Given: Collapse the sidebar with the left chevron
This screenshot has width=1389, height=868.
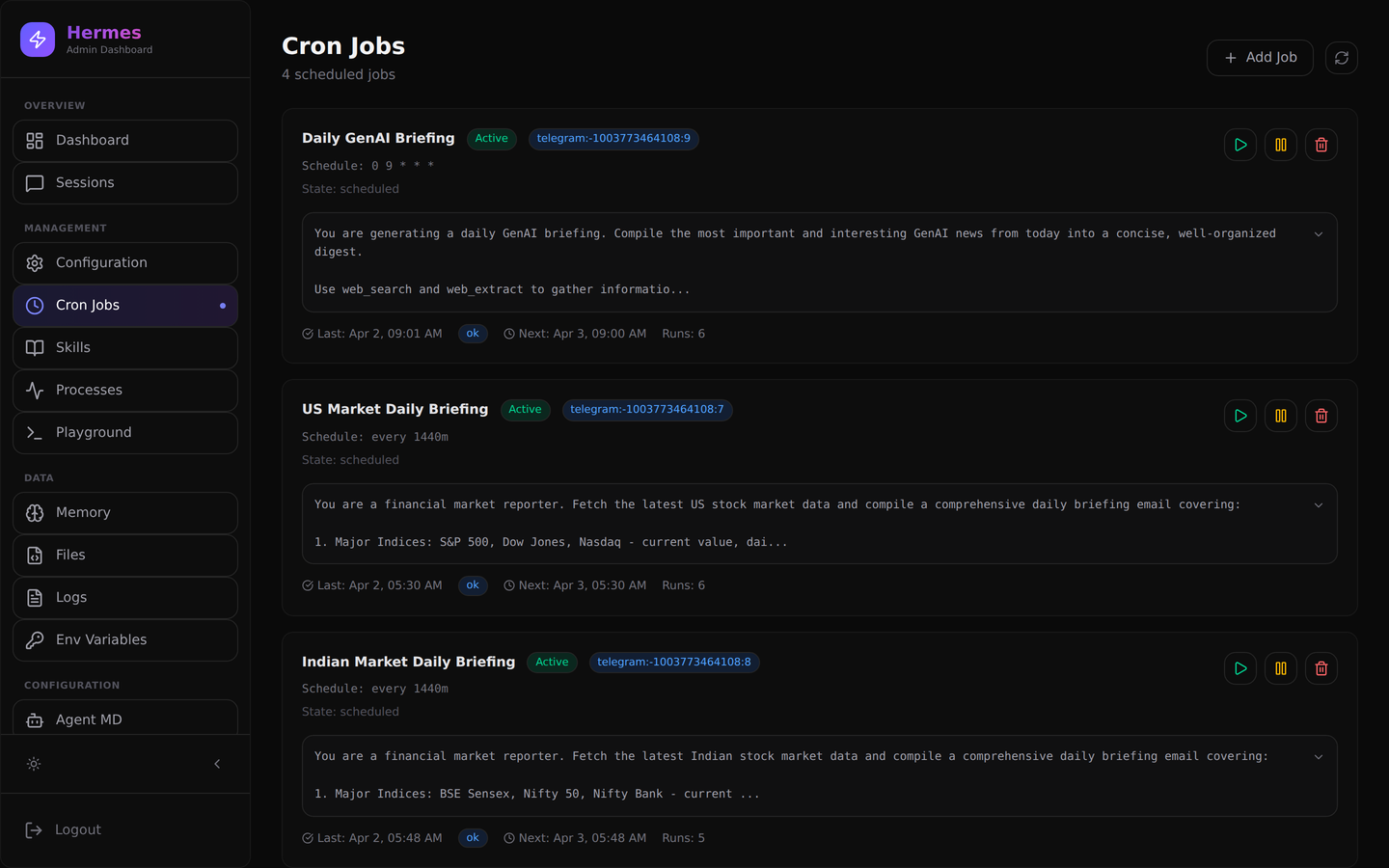Looking at the screenshot, I should 217,764.
